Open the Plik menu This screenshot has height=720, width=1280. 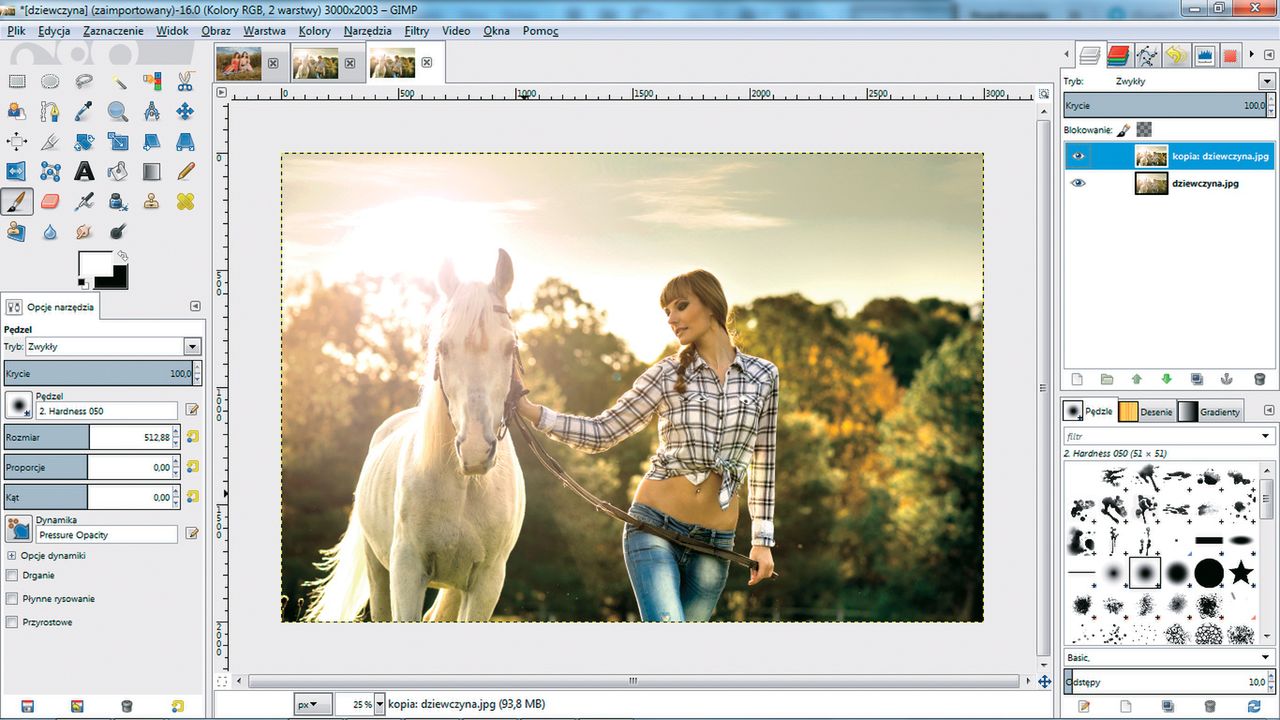pos(16,31)
